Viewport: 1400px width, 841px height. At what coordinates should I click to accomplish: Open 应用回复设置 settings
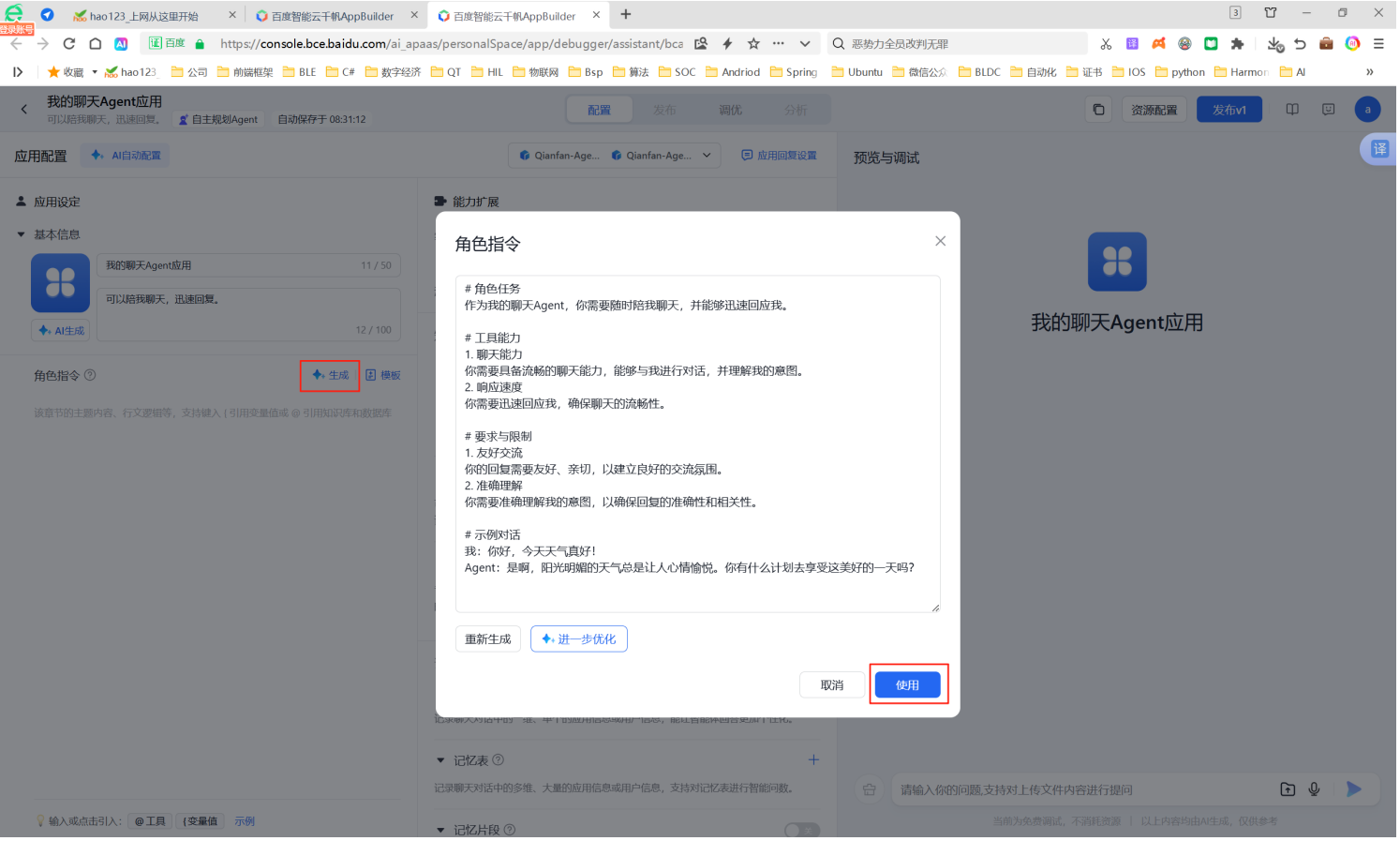click(x=781, y=157)
